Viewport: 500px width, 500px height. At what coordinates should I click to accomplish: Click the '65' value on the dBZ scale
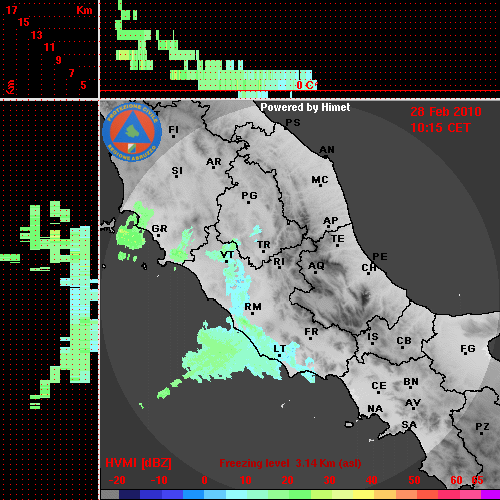(x=477, y=480)
